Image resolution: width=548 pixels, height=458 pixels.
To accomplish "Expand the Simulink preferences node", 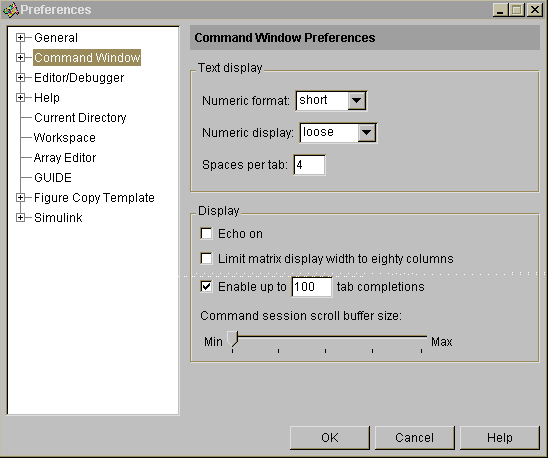I will (x=21, y=217).
